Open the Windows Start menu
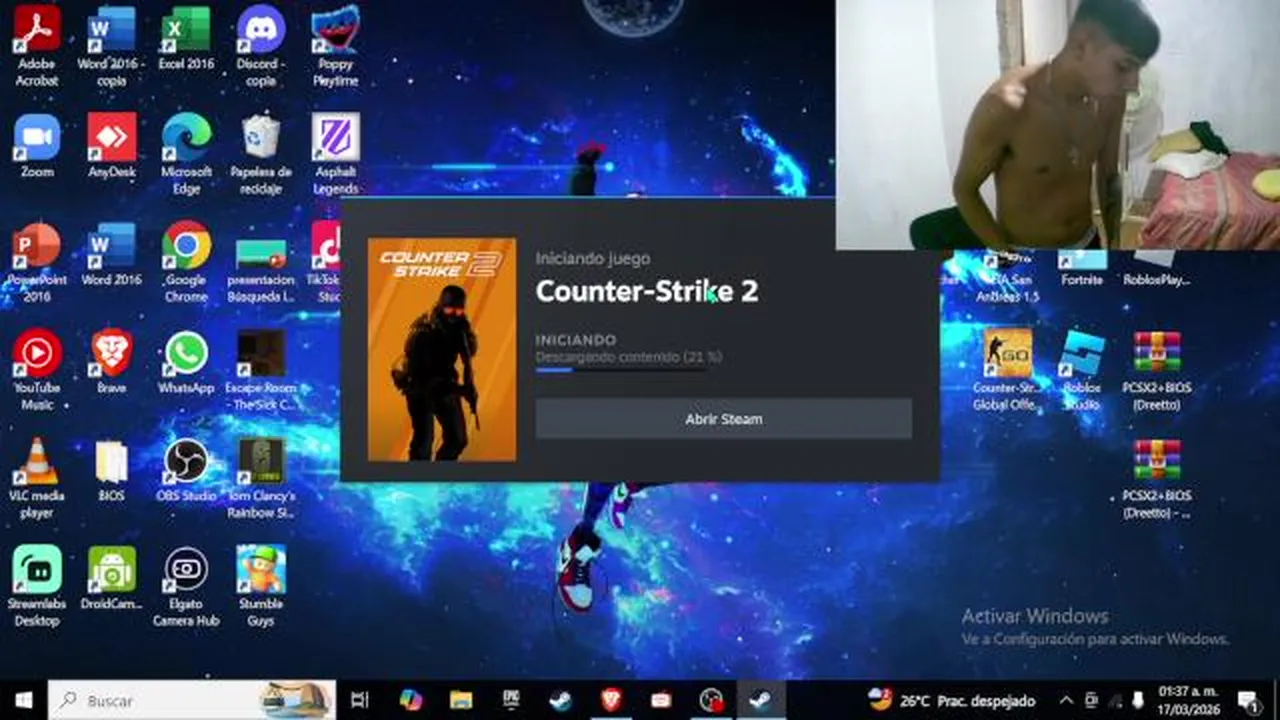The height and width of the screenshot is (720, 1280). pyautogui.click(x=23, y=700)
